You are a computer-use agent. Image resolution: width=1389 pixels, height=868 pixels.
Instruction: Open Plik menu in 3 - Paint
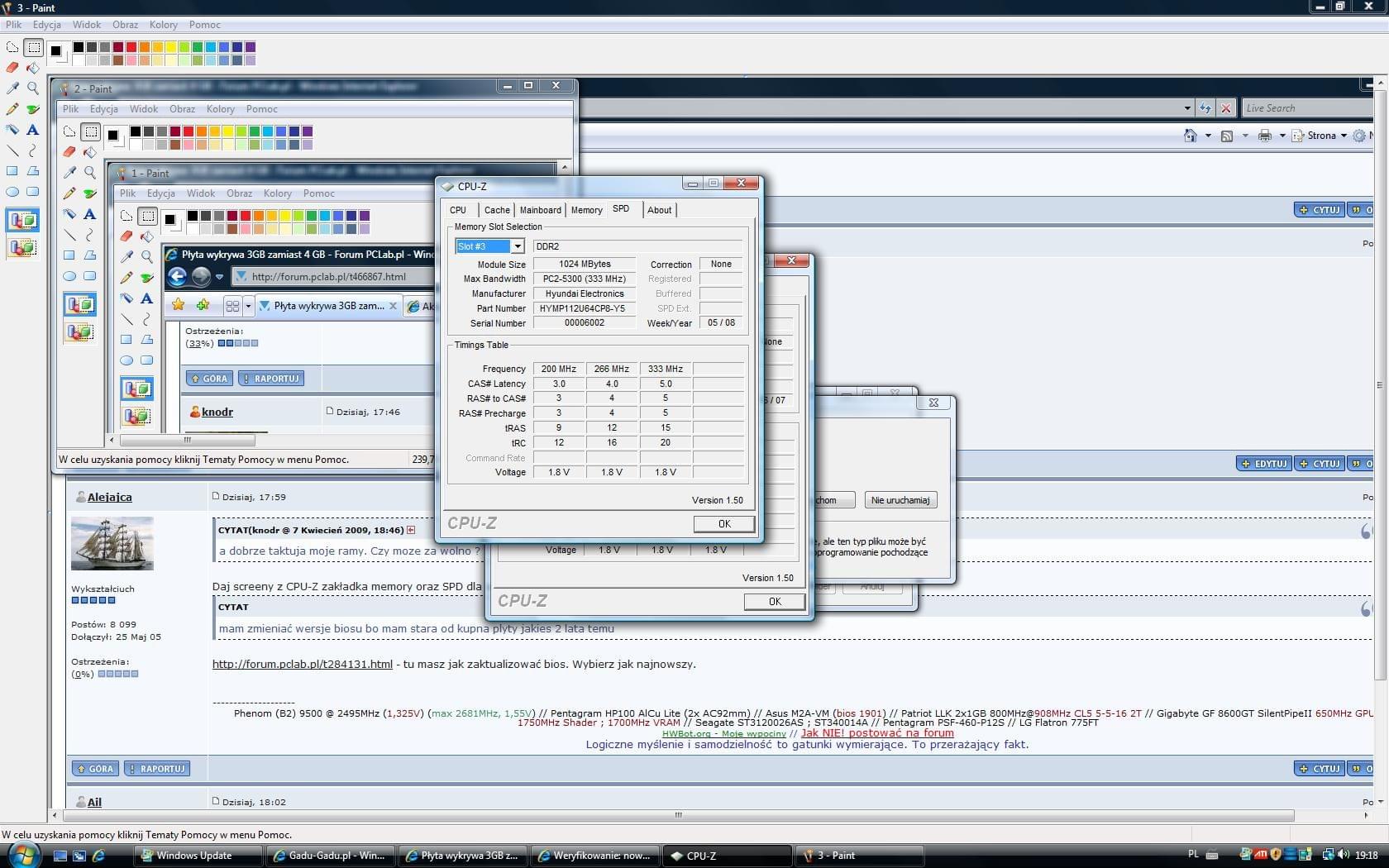coord(14,25)
